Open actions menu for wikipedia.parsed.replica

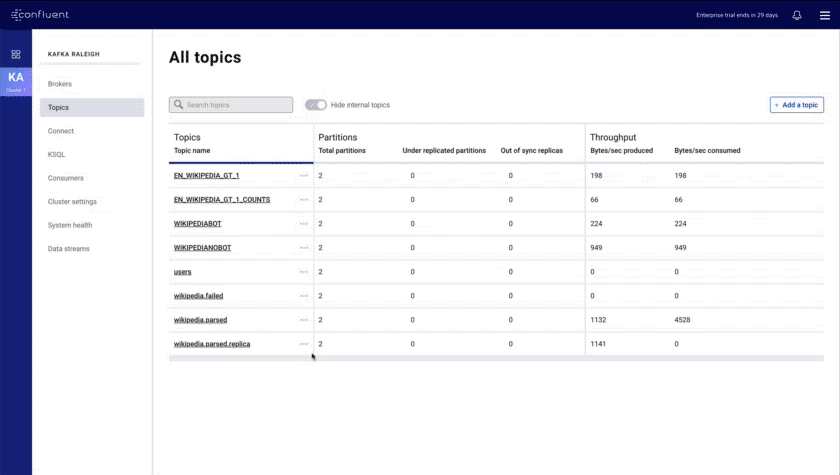point(304,344)
